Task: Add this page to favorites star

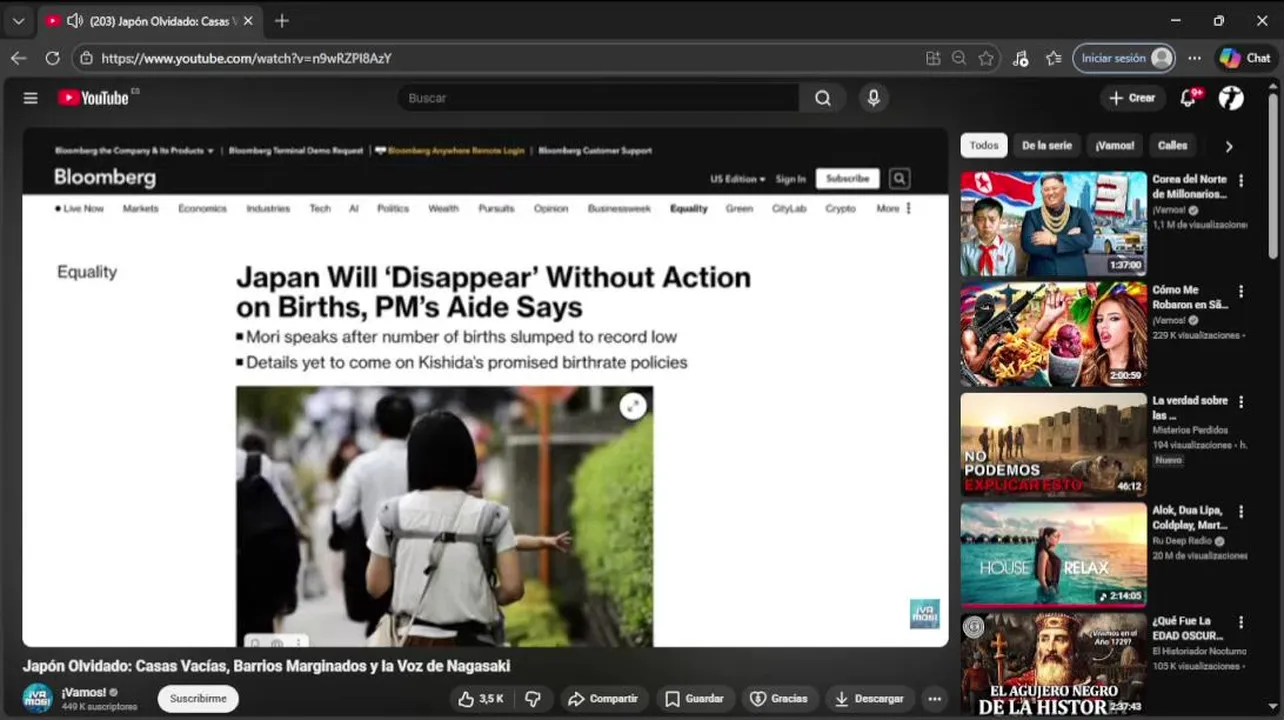Action: pyautogui.click(x=986, y=58)
